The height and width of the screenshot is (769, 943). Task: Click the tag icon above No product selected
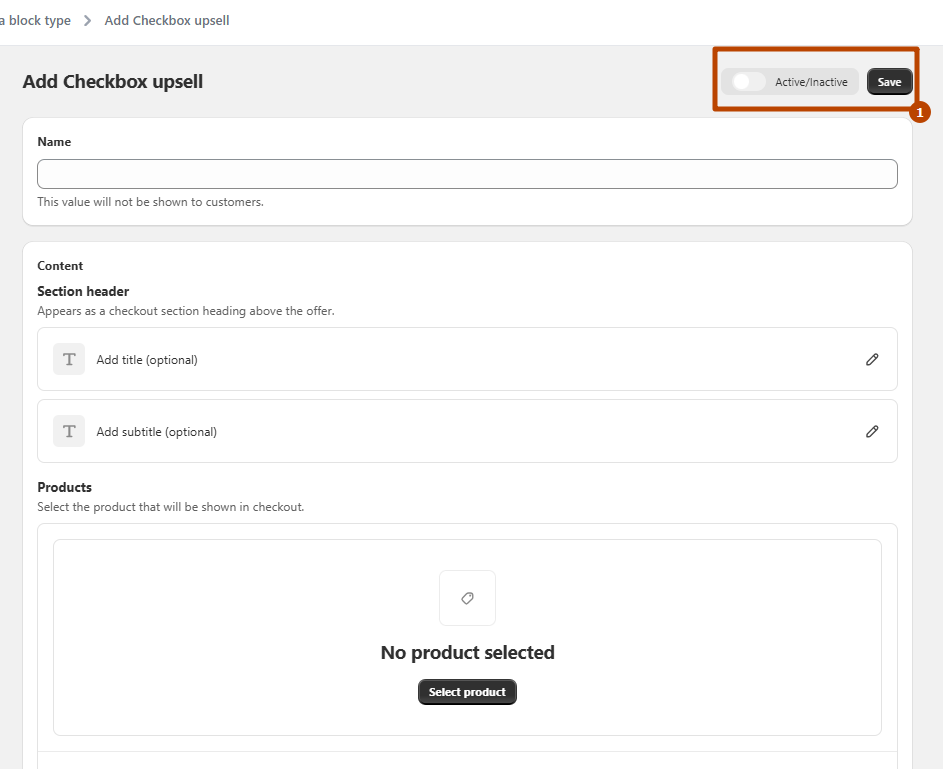(x=467, y=598)
